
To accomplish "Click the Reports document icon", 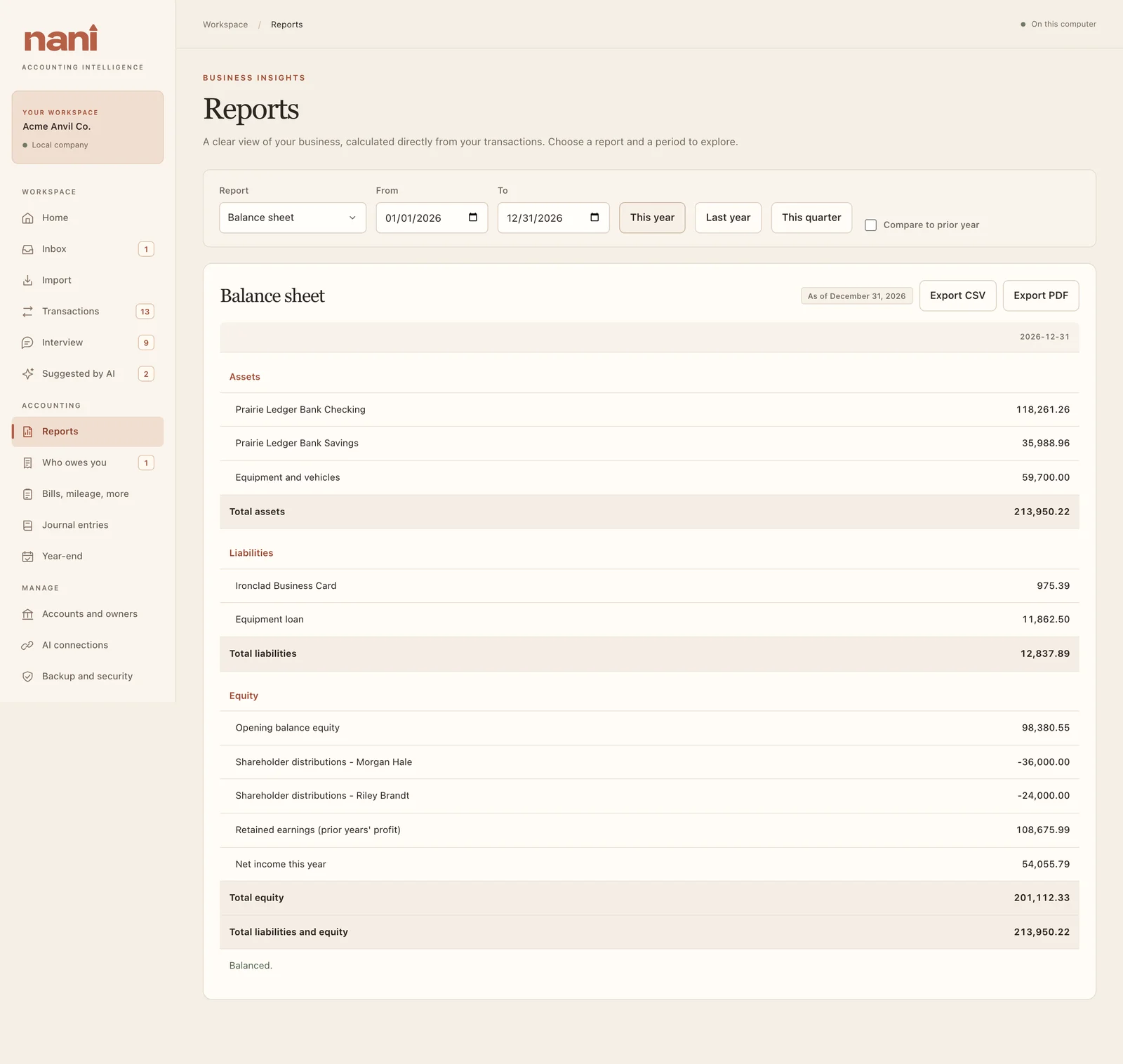I will click(27, 432).
